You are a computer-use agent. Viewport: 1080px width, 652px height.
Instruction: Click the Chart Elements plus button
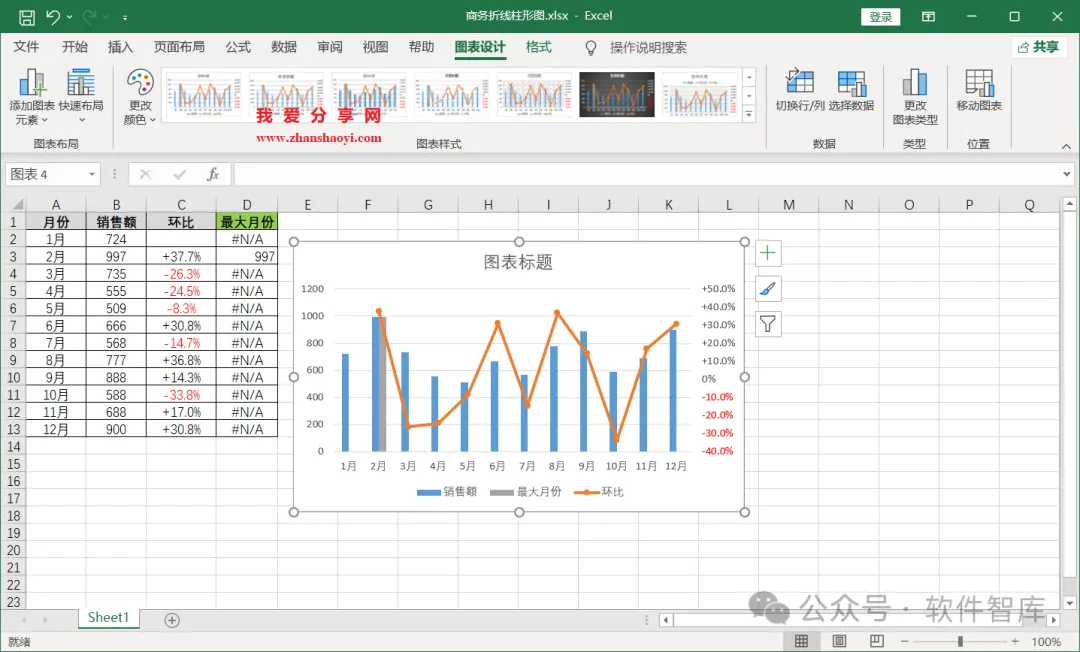click(x=768, y=253)
